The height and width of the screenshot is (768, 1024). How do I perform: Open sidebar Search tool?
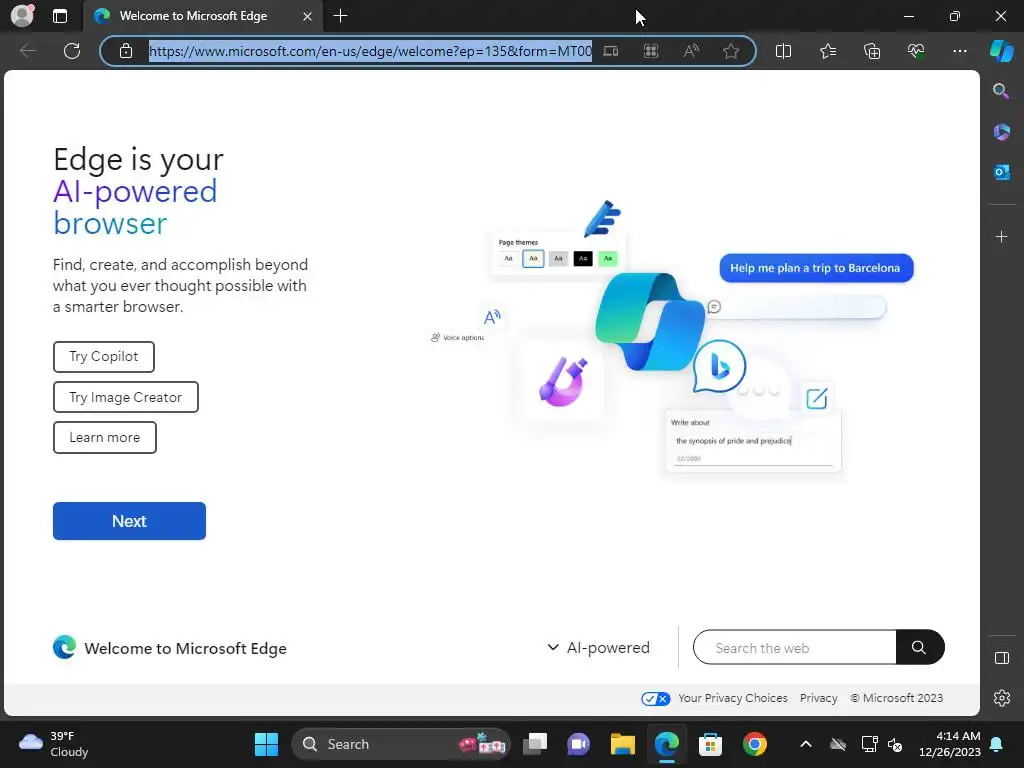click(x=1001, y=91)
